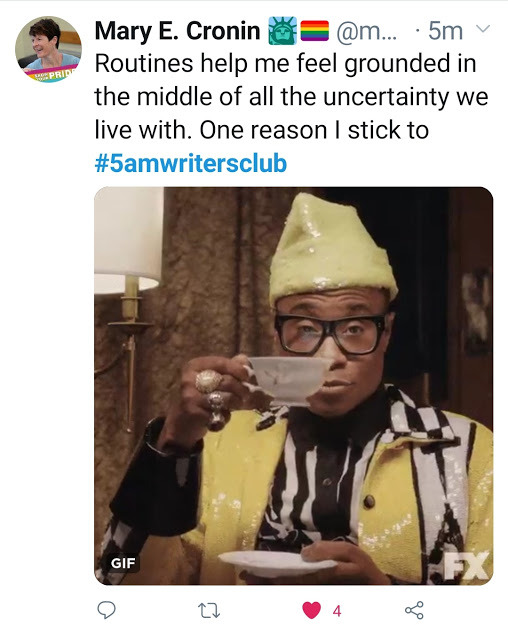508x625 pixels.
Task: Open the 5m timestamp link
Action: (x=445, y=31)
